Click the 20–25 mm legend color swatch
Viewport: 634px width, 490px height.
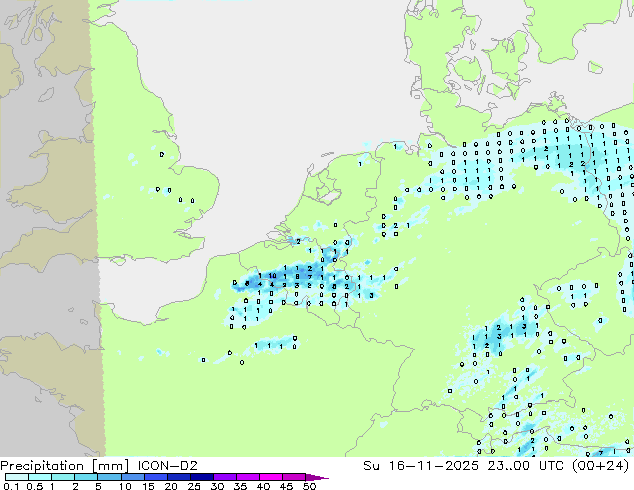(x=179, y=477)
